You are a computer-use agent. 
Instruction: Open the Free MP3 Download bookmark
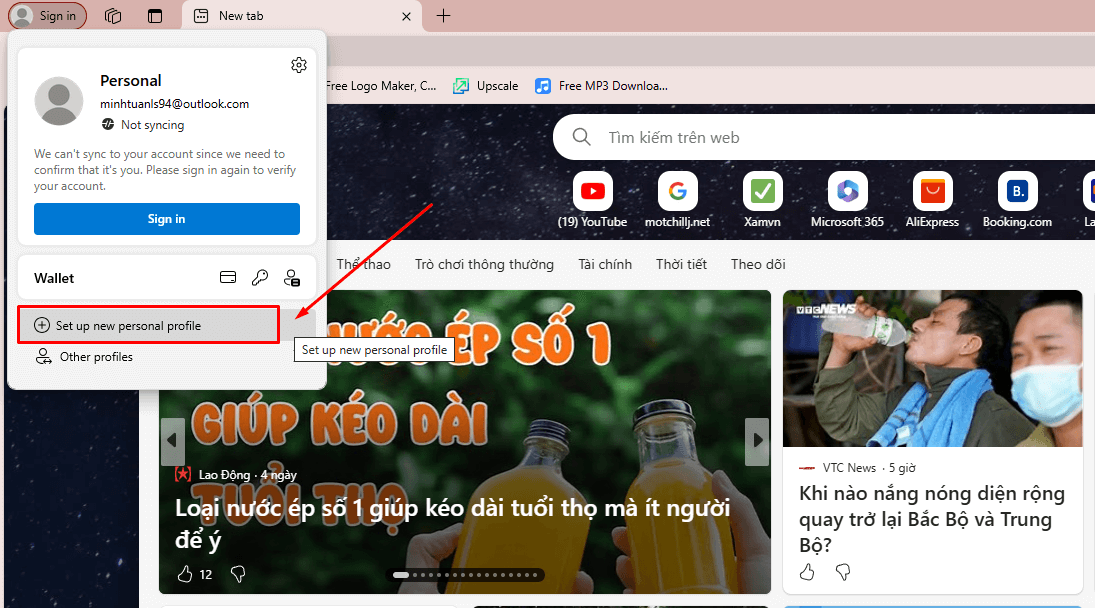(601, 86)
